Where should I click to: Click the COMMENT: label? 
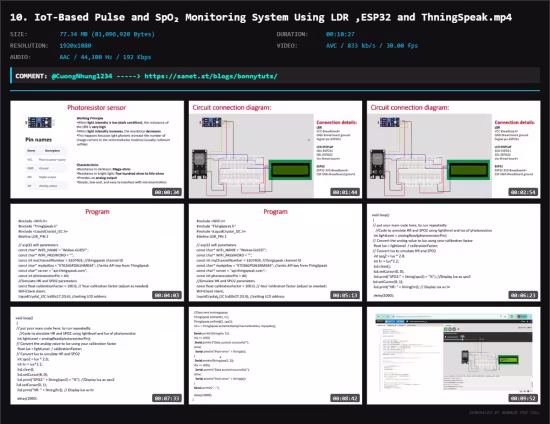tap(31, 76)
